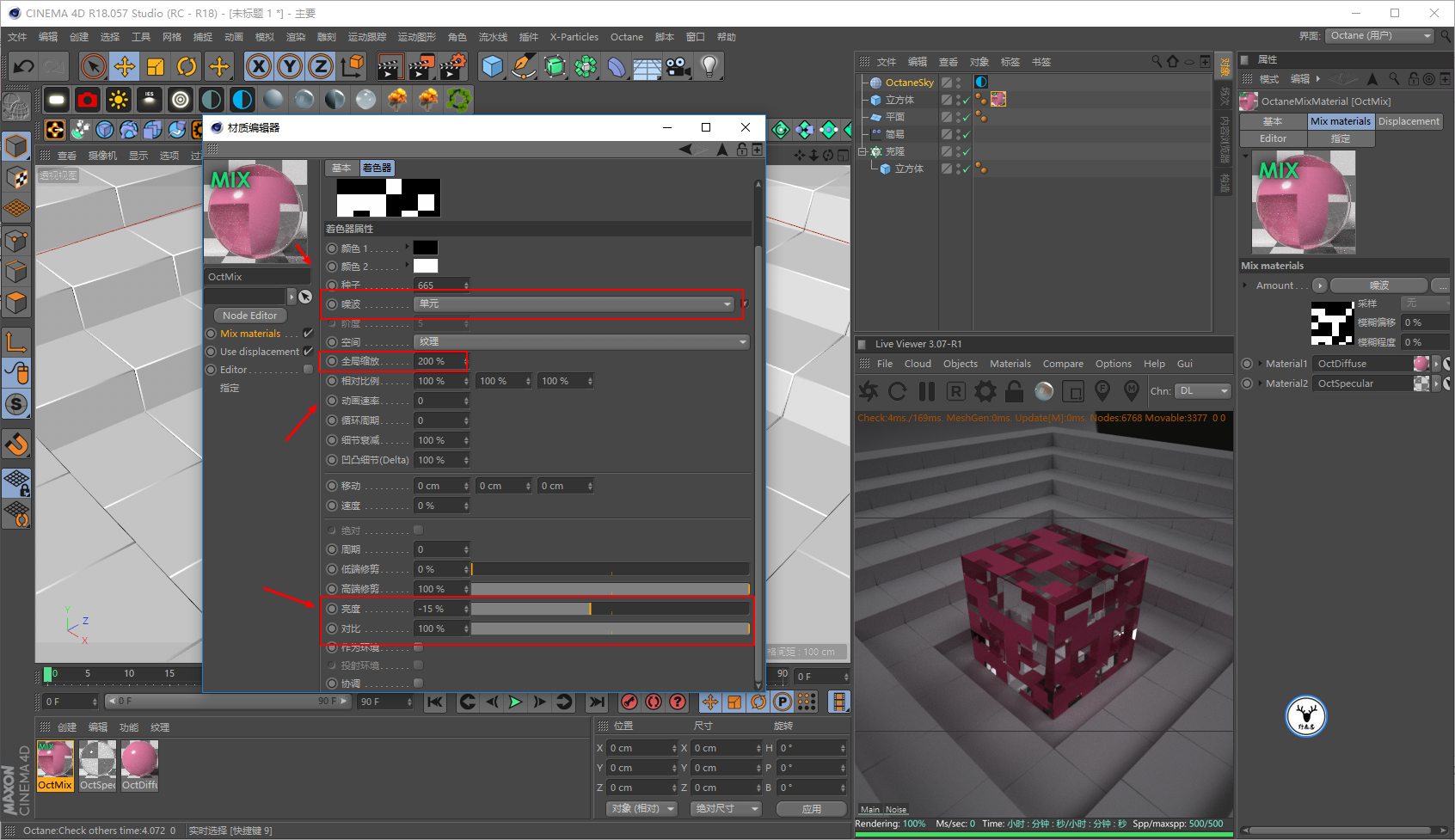Create an Octane camera with the red icon
1455x840 pixels.
pyautogui.click(x=88, y=100)
